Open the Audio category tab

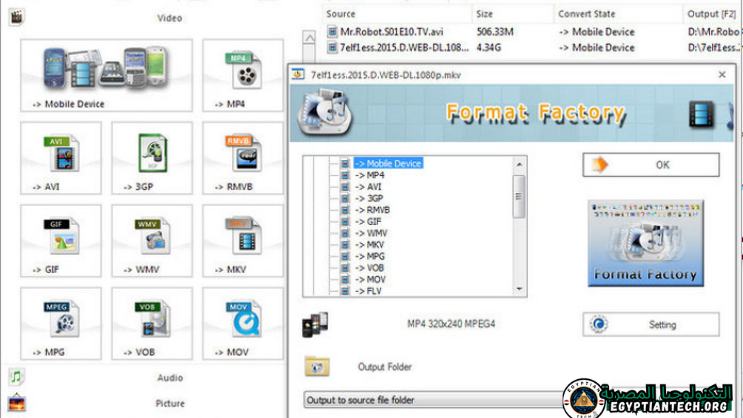[x=170, y=378]
